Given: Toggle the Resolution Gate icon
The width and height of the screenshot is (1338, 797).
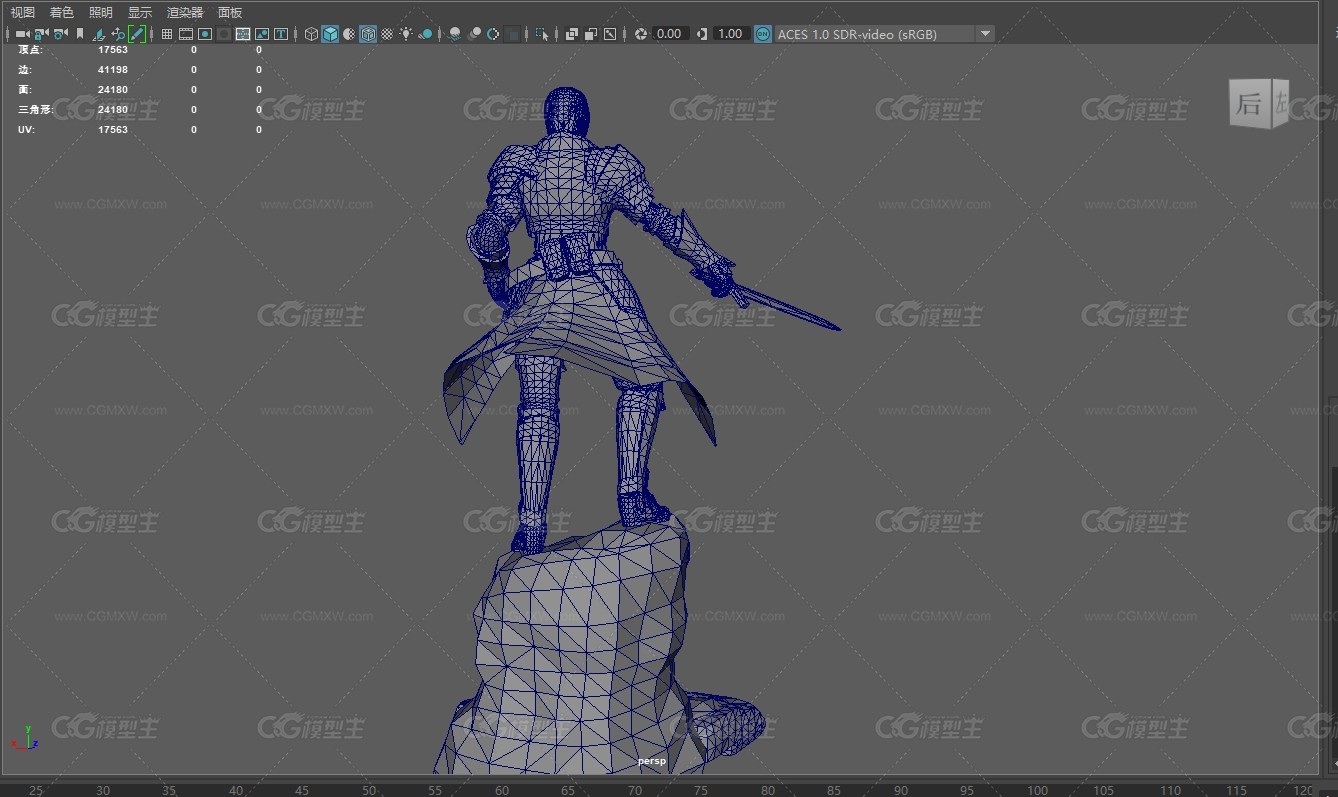Looking at the screenshot, I should (205, 34).
